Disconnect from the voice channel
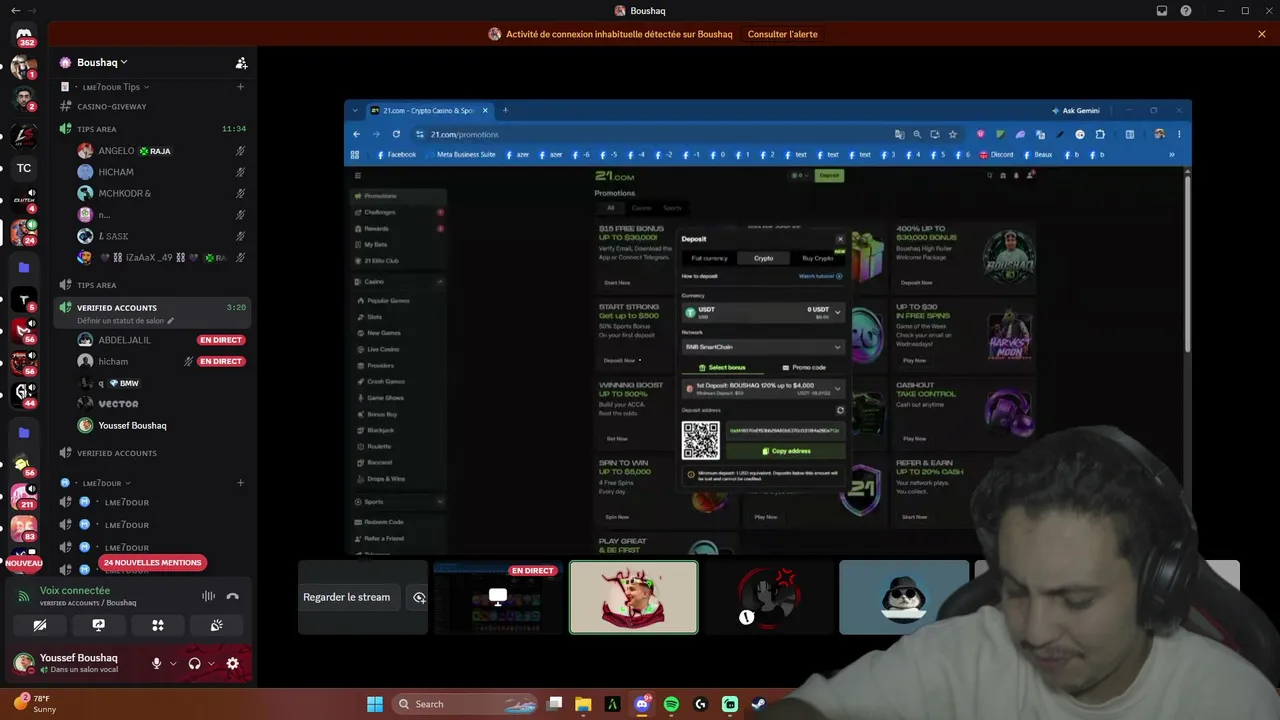 (232, 596)
